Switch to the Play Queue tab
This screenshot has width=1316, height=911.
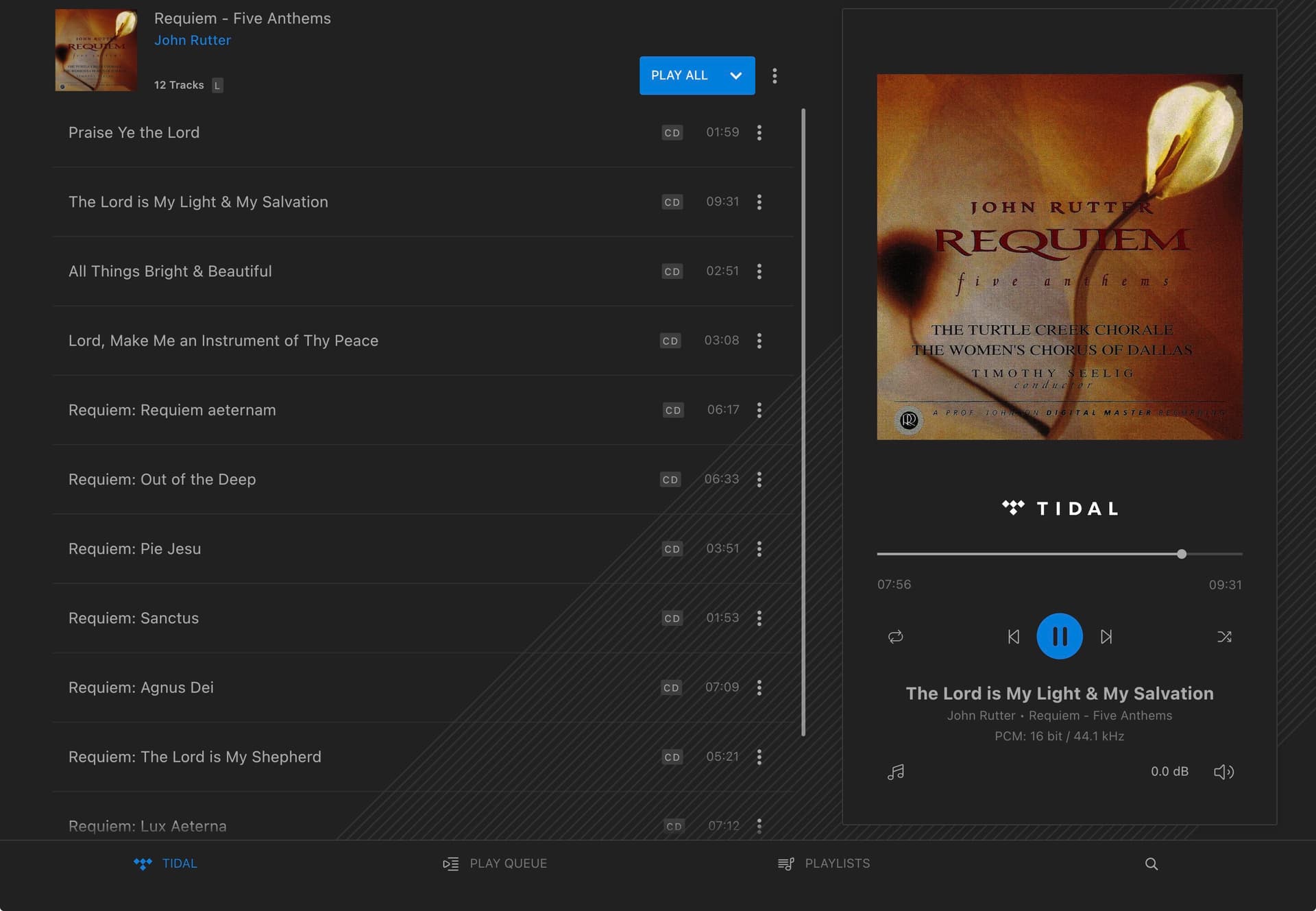coord(495,864)
